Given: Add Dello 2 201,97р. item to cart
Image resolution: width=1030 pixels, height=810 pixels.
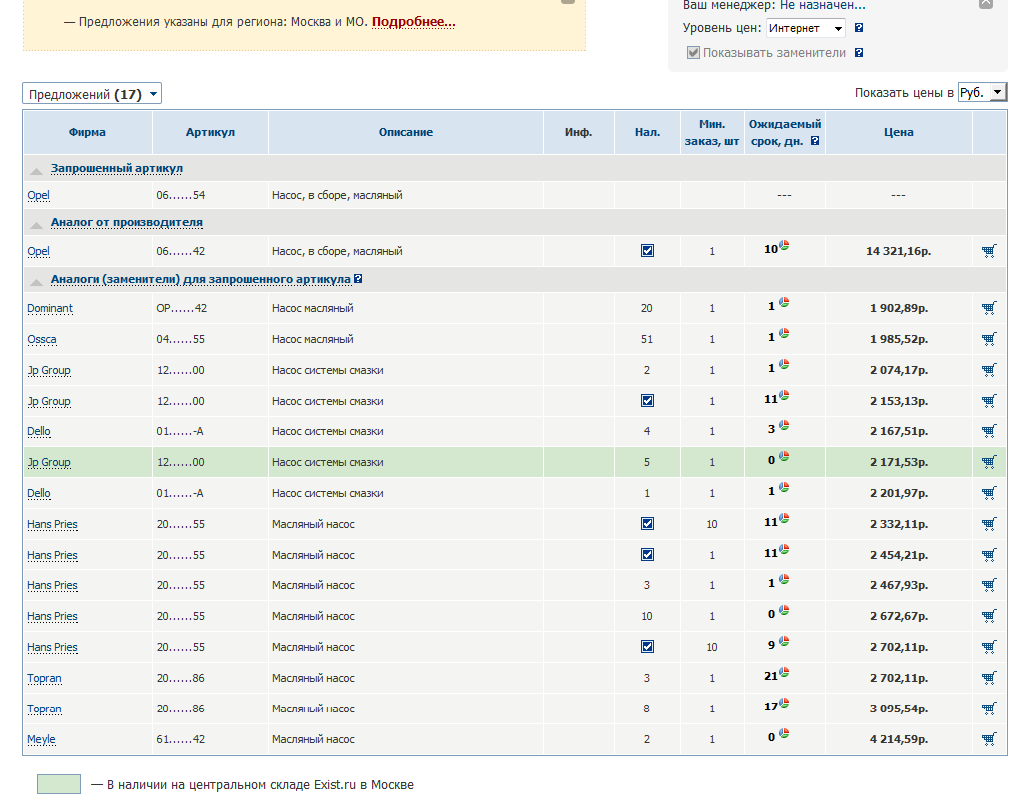Looking at the screenshot, I should (989, 493).
